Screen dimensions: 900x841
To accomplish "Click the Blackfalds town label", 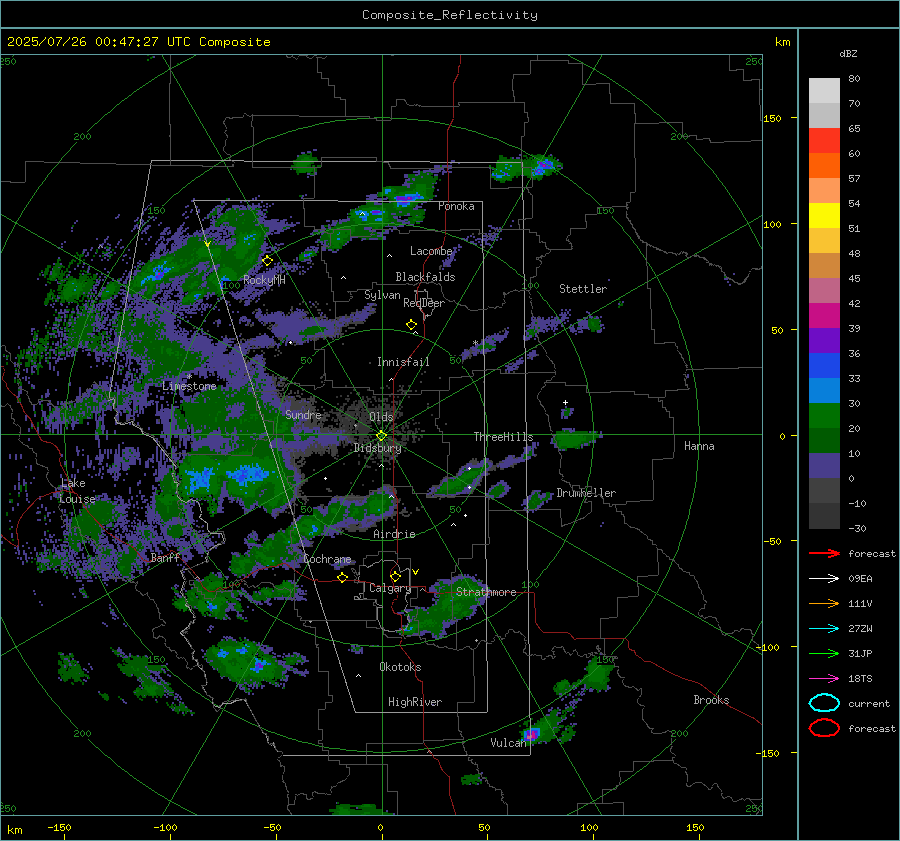I will pyautogui.click(x=425, y=277).
